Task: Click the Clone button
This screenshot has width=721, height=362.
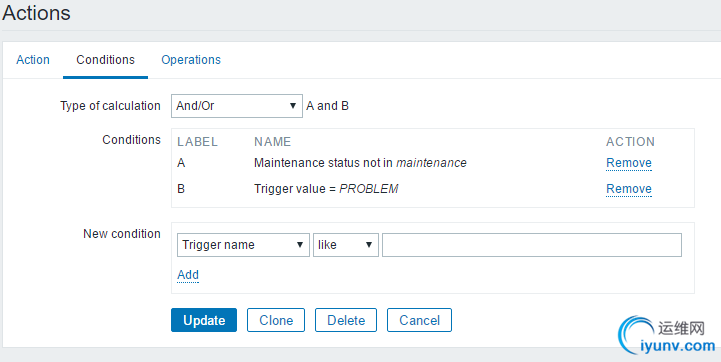Action: click(x=276, y=320)
